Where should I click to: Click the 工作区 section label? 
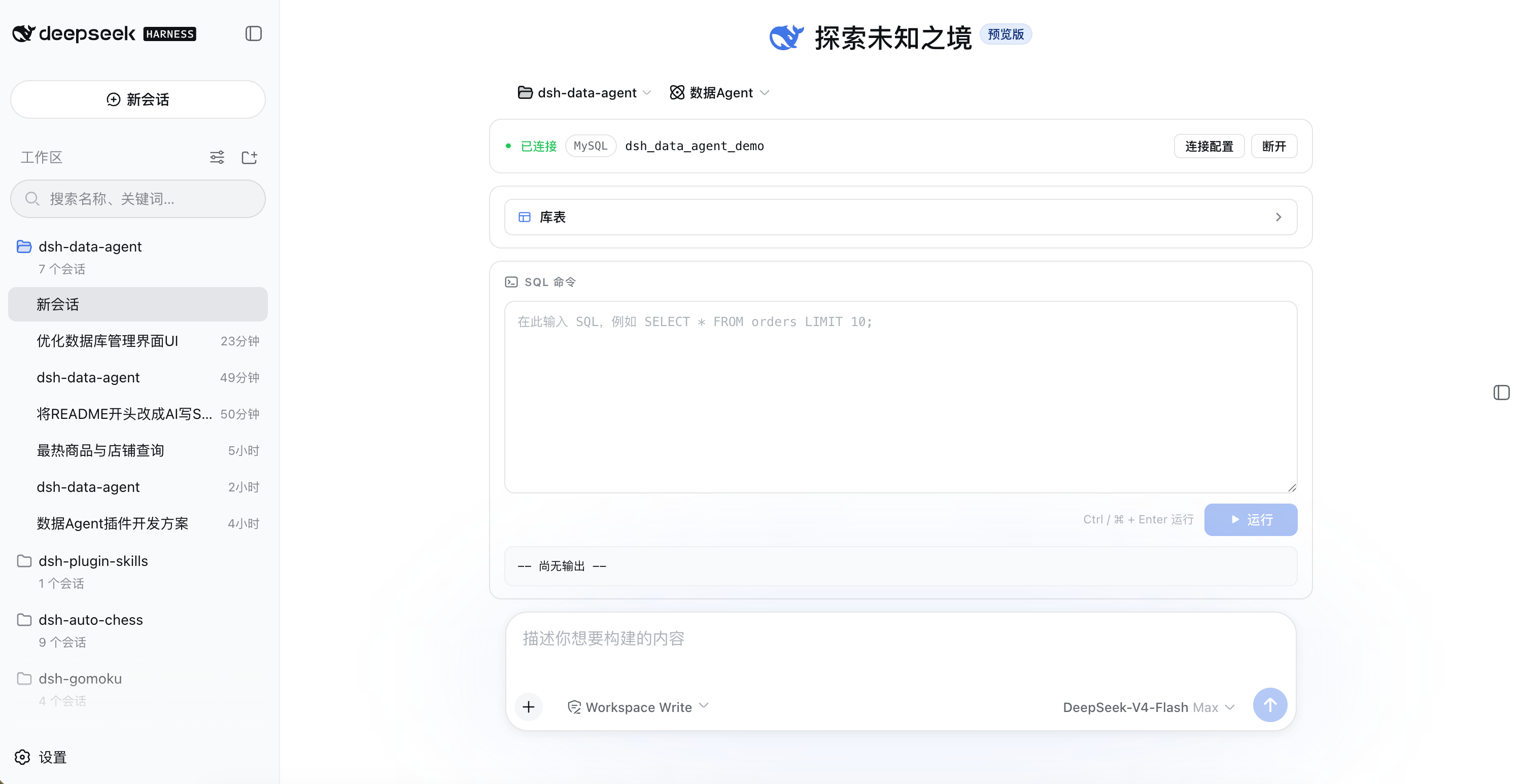[41, 157]
